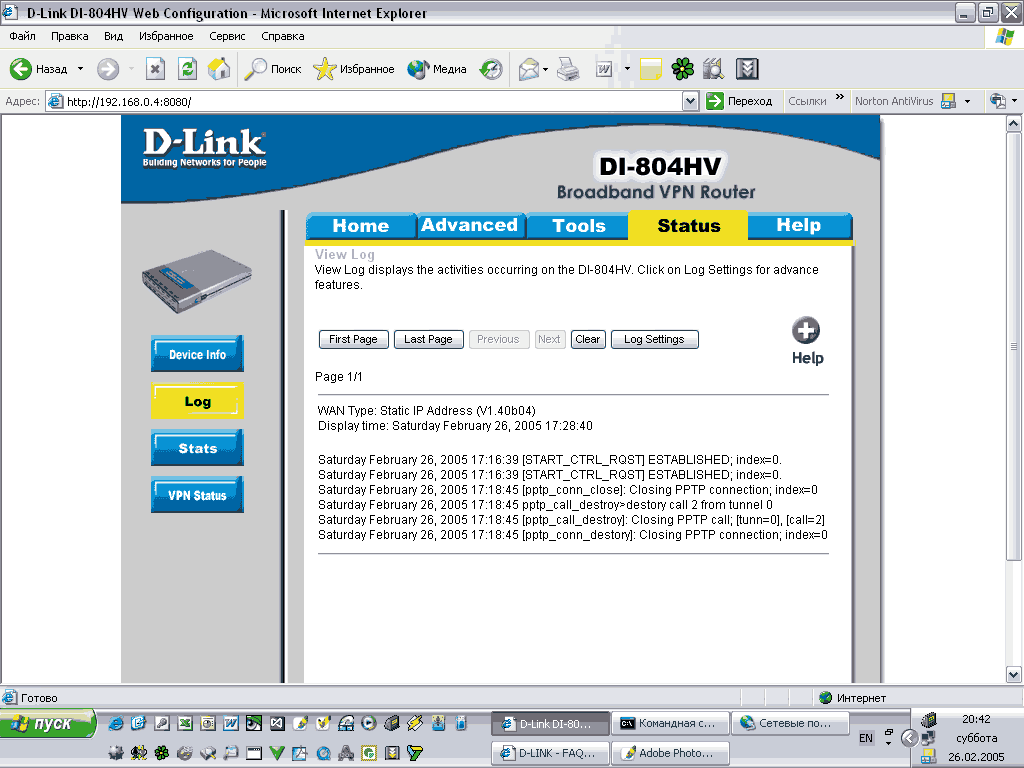Click the vertical scrollbar up arrow
The image size is (1024, 768).
pyautogui.click(x=1014, y=123)
